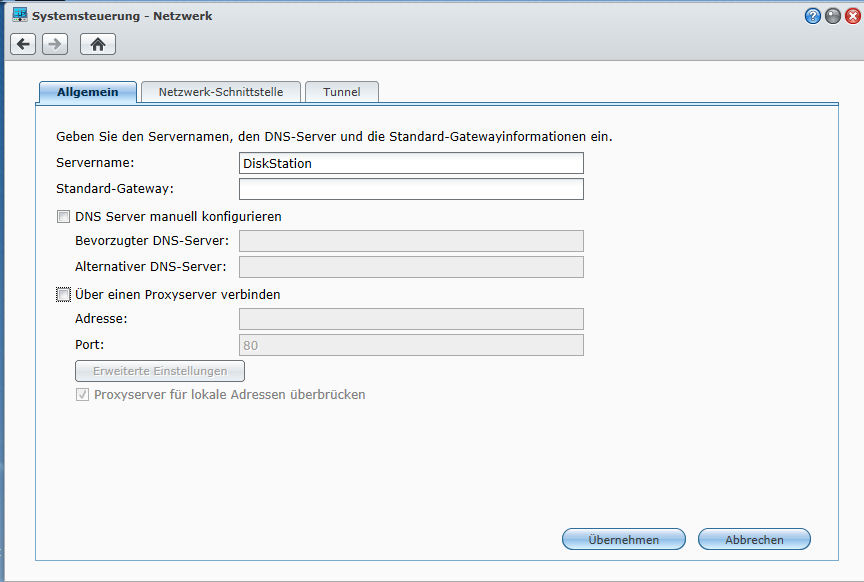
Task: Click the forward arrow navigation button
Action: click(x=55, y=44)
